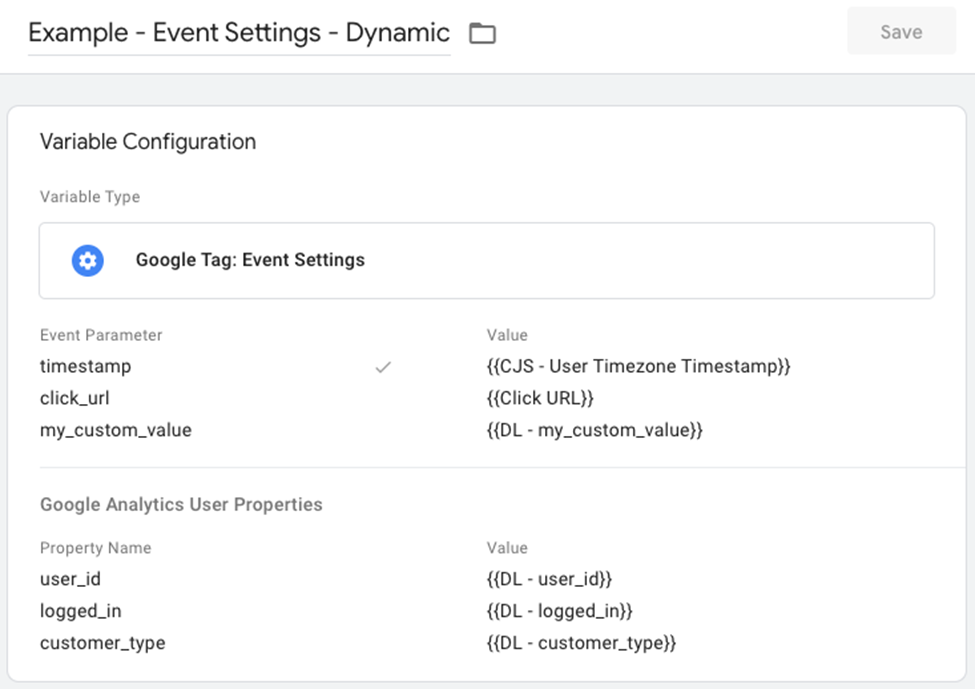Select the user_id property name

pos(70,579)
